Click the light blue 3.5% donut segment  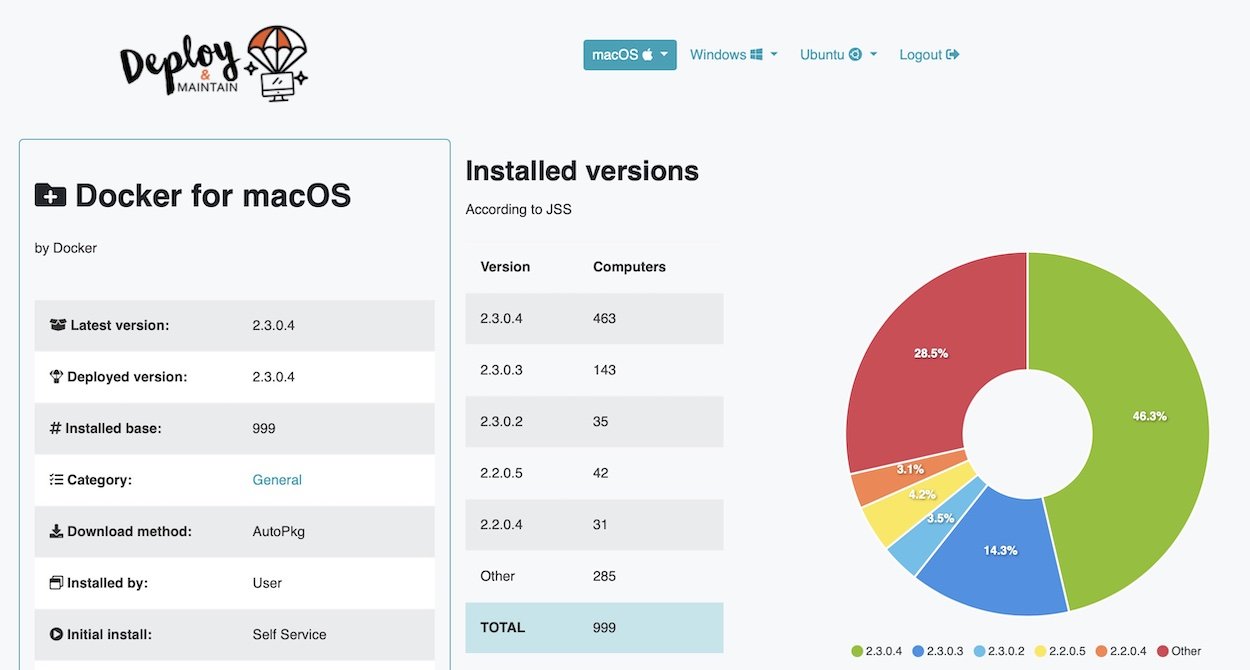click(938, 519)
